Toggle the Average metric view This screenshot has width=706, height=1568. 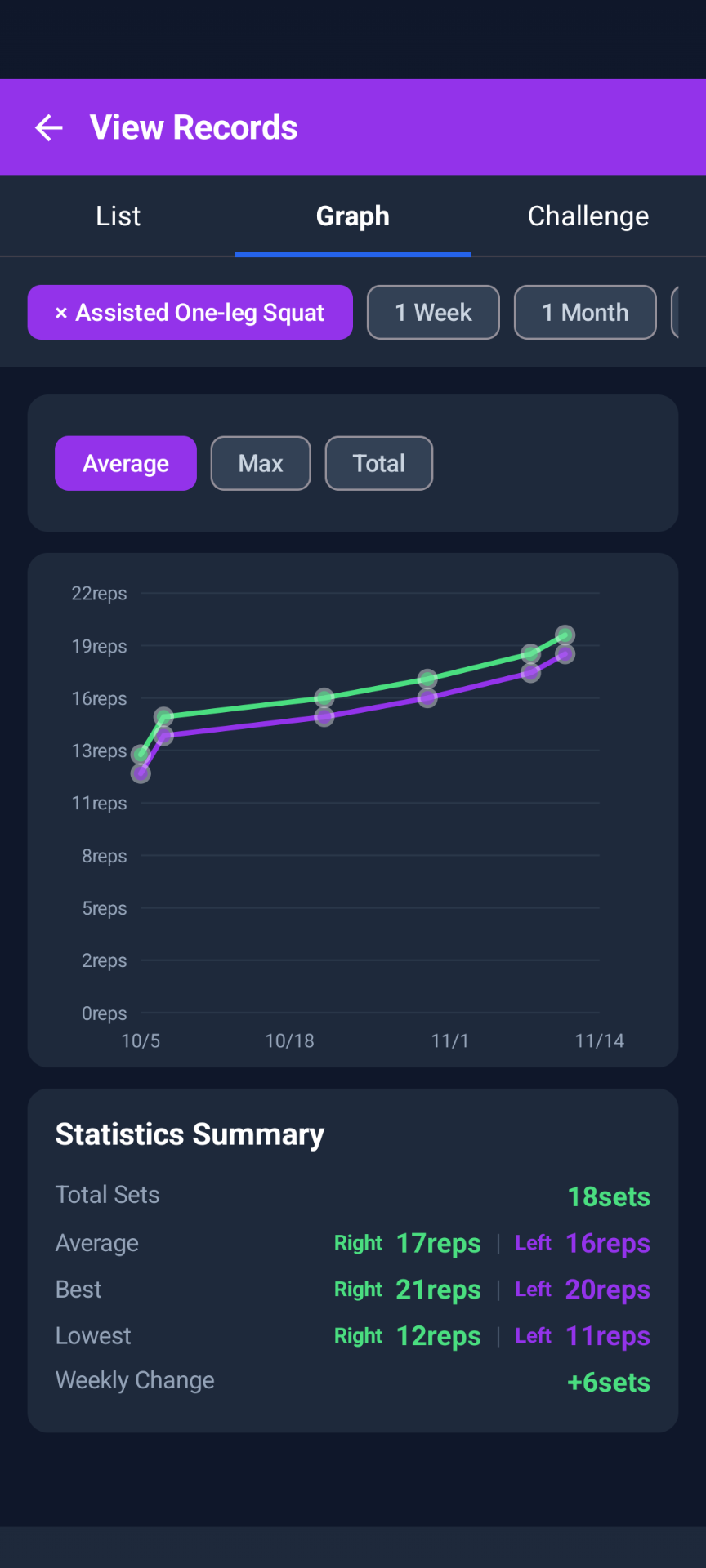[126, 464]
